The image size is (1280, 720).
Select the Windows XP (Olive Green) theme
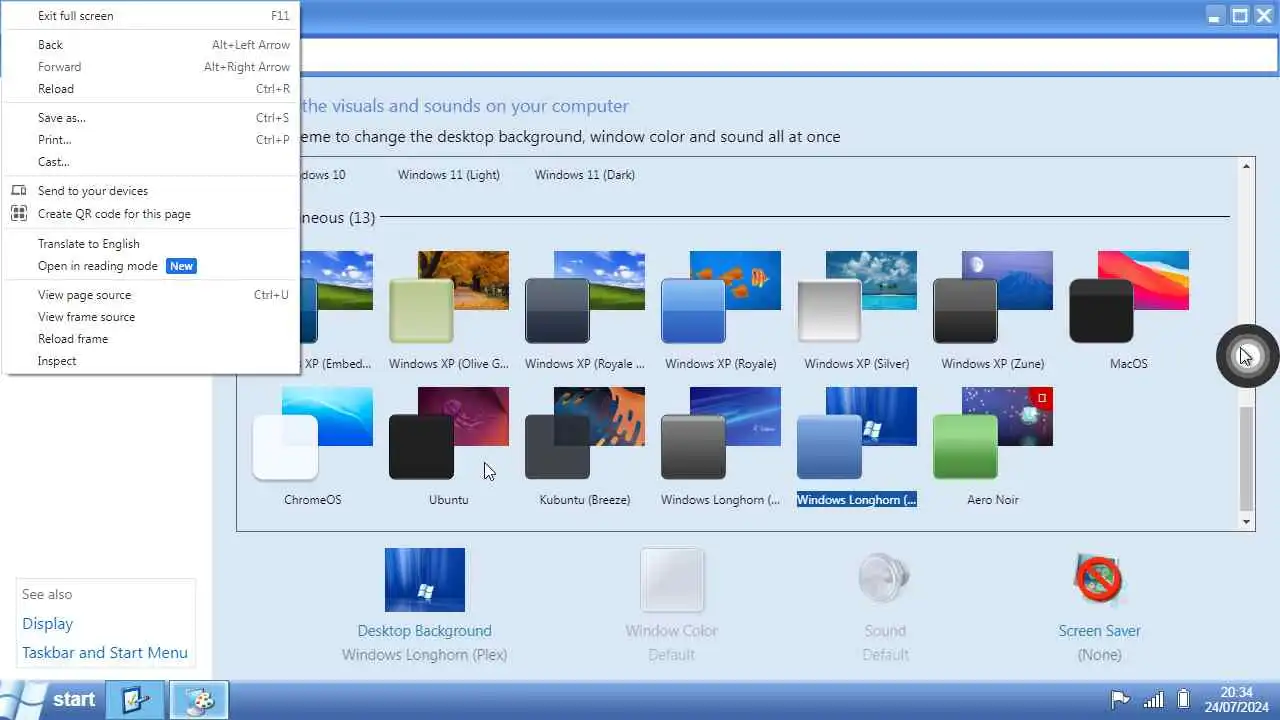(448, 310)
